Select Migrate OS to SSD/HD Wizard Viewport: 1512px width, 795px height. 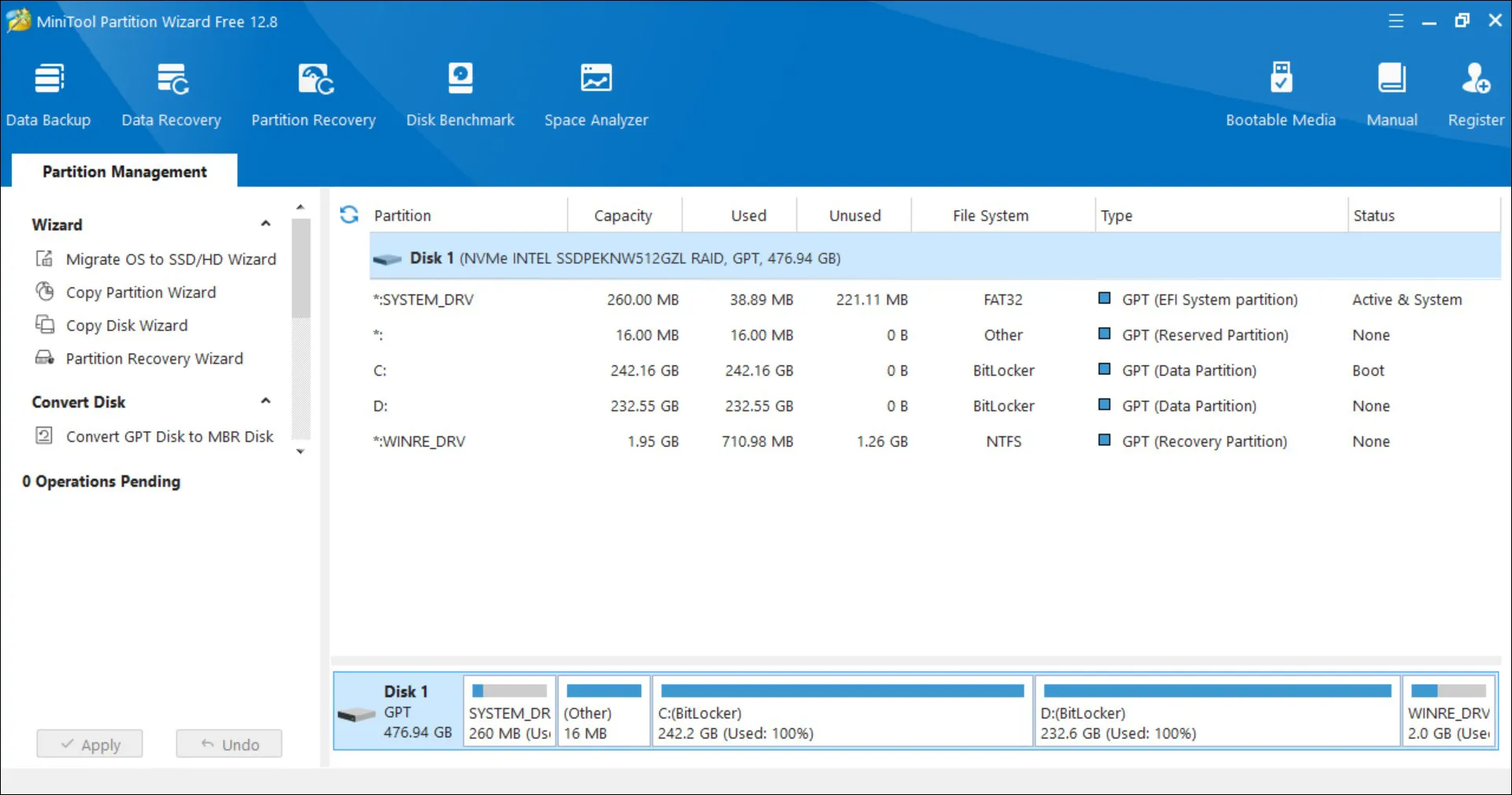170,259
